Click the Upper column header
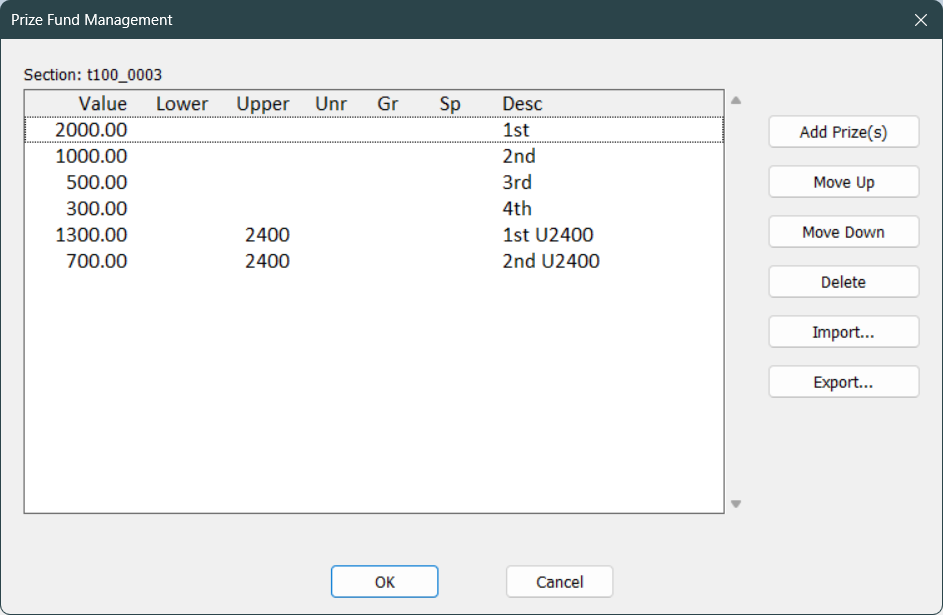The image size is (943, 615). (263, 103)
